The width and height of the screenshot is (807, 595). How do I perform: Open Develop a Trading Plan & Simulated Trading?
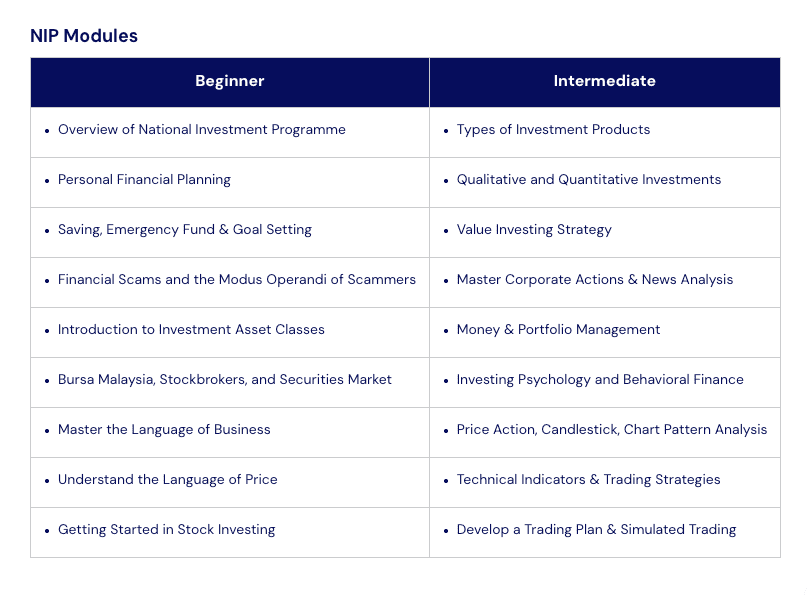(x=596, y=530)
